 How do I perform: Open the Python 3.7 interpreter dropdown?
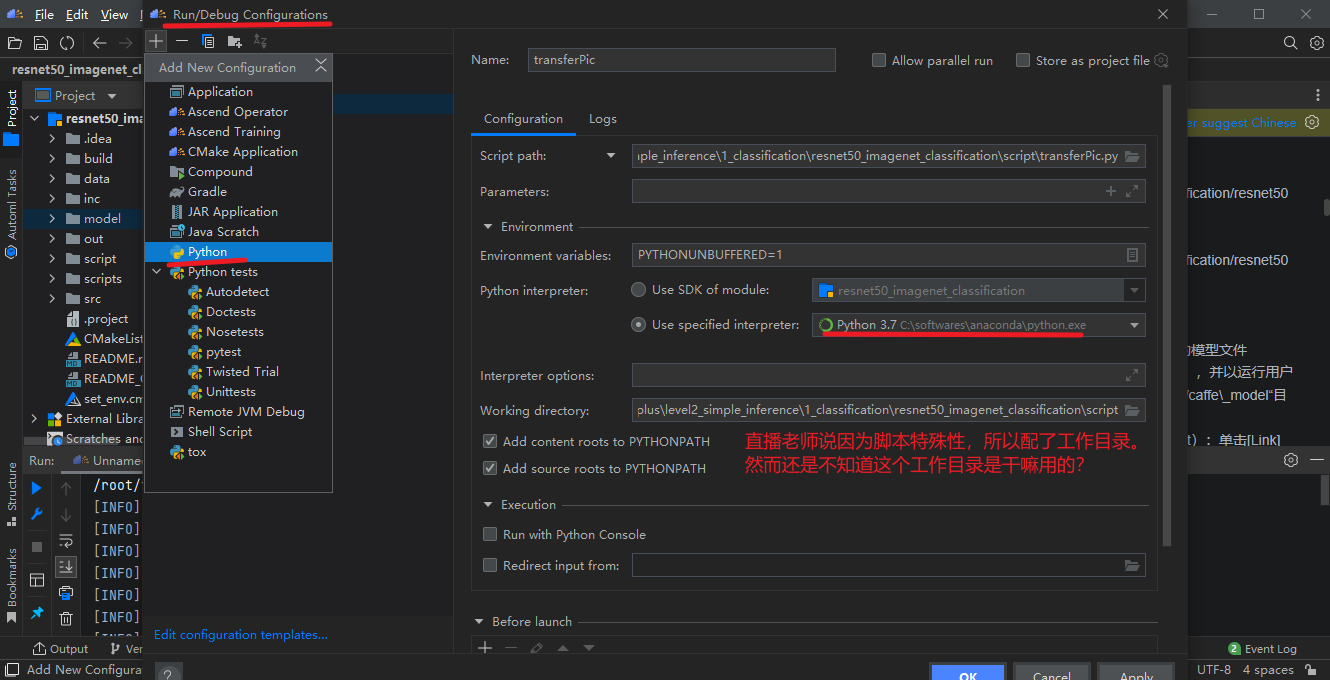click(x=1135, y=325)
